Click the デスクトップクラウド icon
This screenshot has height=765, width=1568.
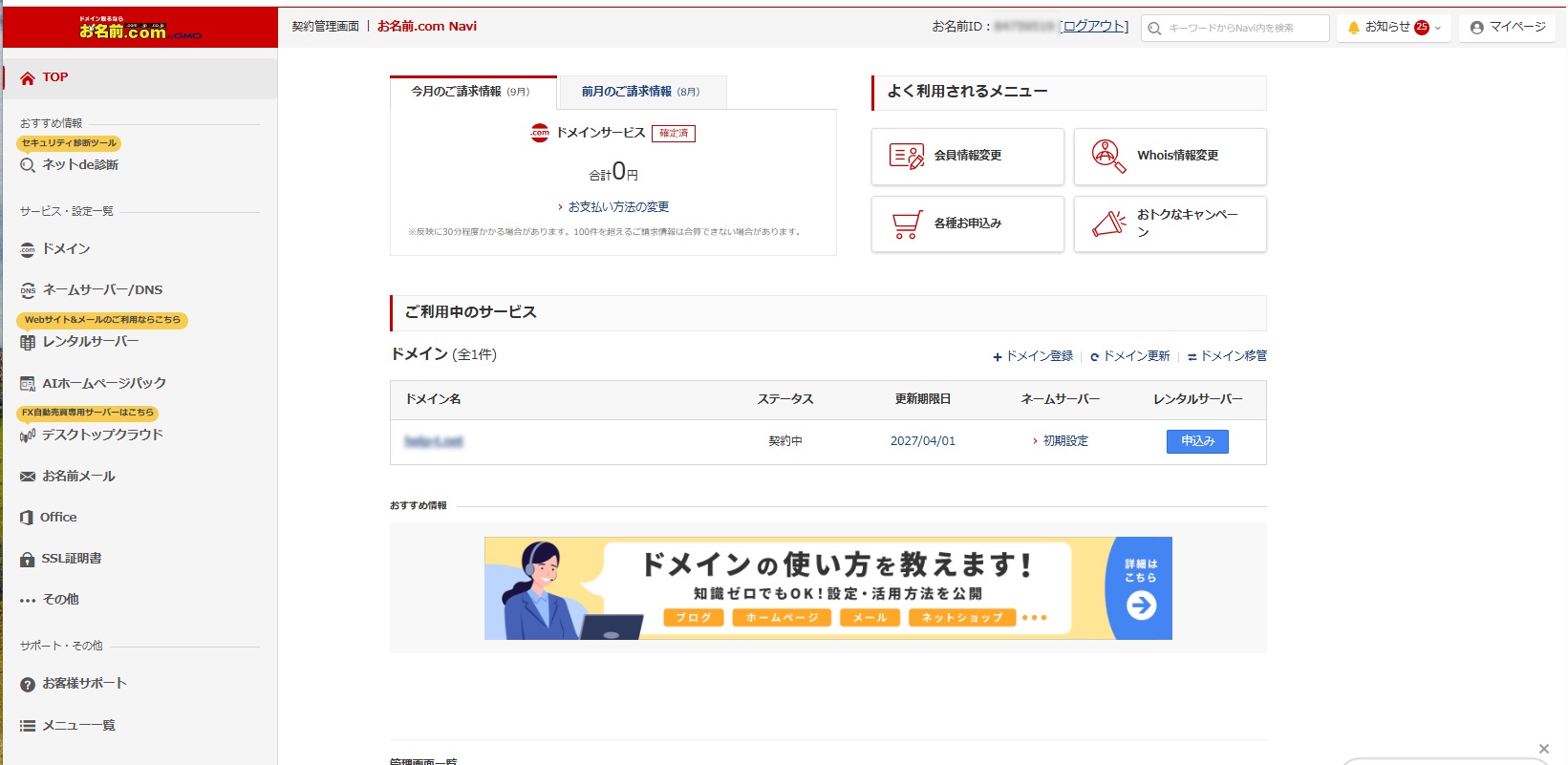(28, 436)
